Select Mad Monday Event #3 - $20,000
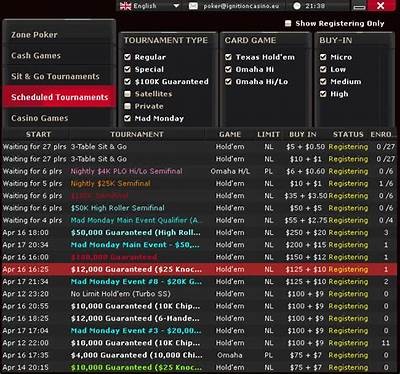The image size is (400, 374). [x=199, y=331]
